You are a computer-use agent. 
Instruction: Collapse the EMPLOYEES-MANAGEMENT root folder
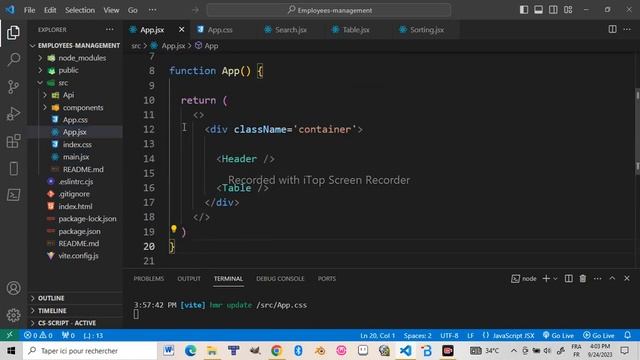coord(75,45)
